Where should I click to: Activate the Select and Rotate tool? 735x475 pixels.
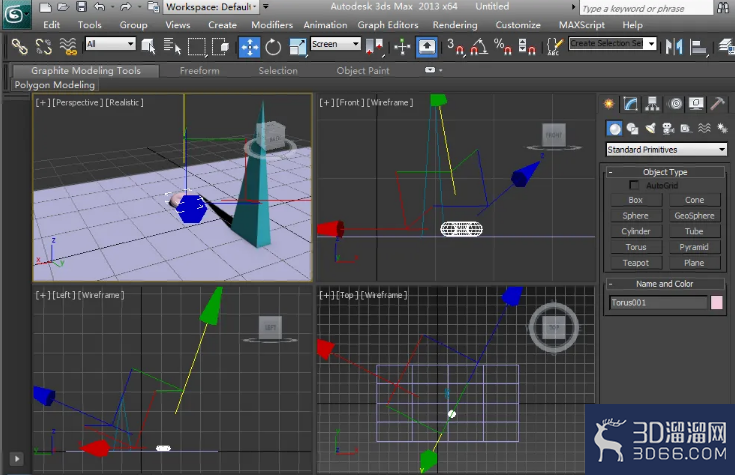point(273,47)
